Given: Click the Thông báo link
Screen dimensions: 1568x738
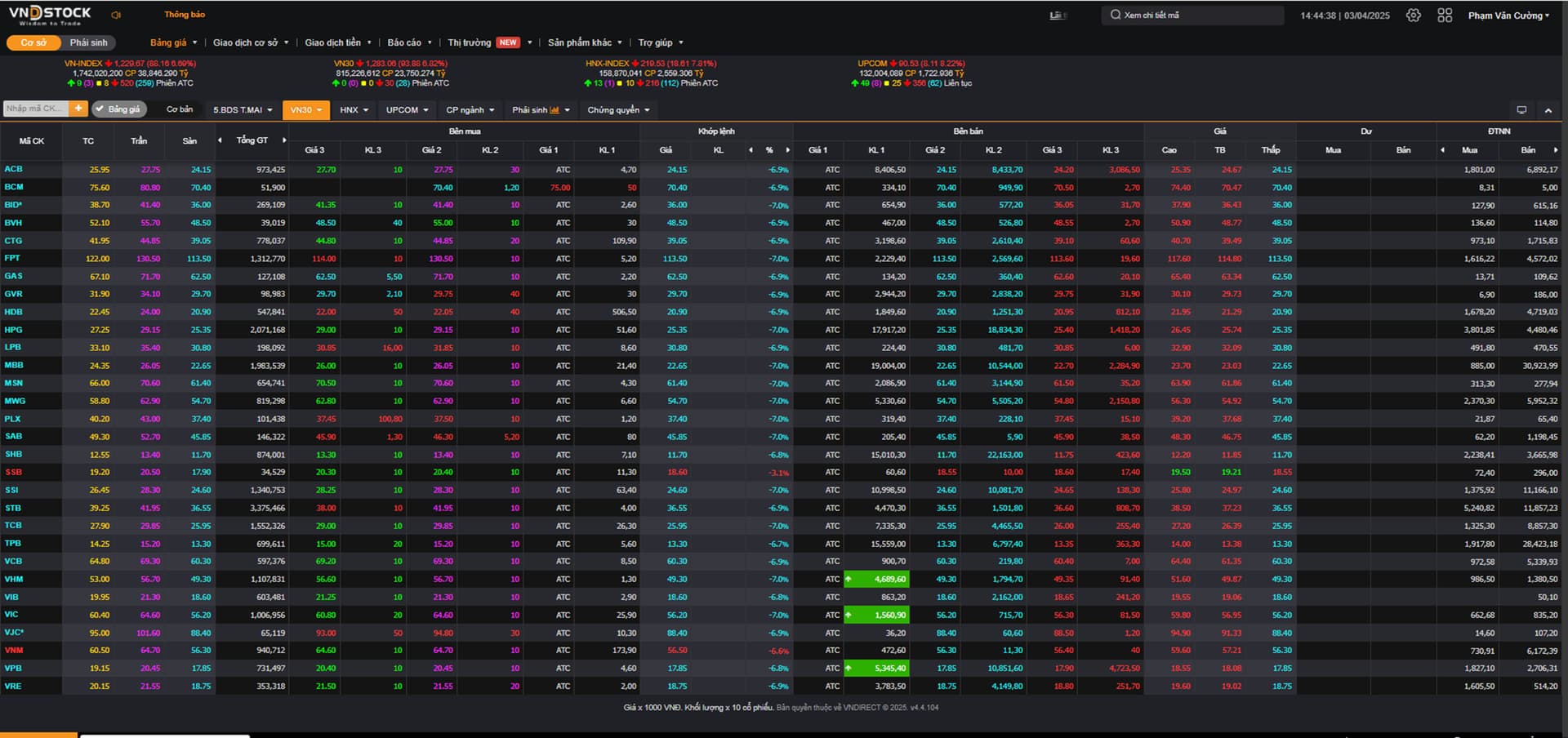Looking at the screenshot, I should (185, 15).
